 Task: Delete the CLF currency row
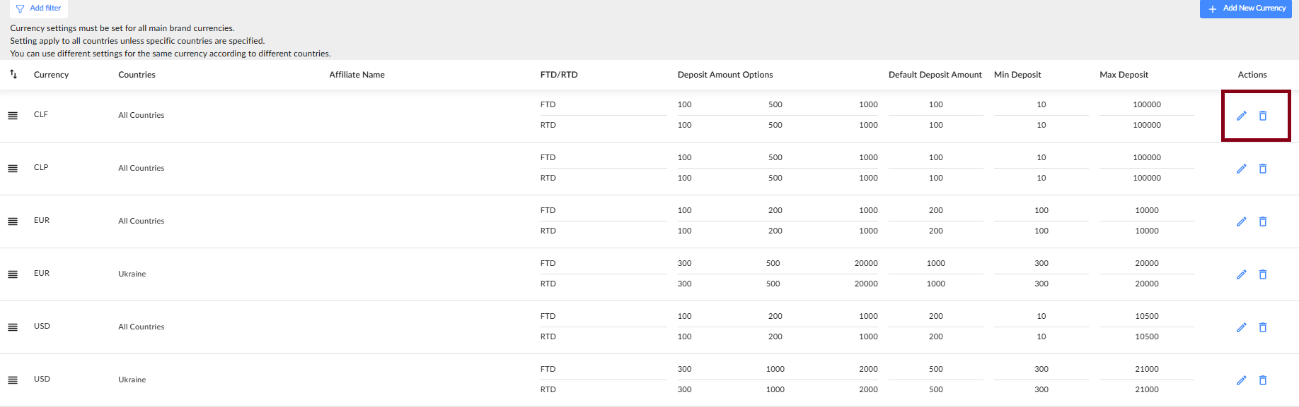pos(1262,116)
